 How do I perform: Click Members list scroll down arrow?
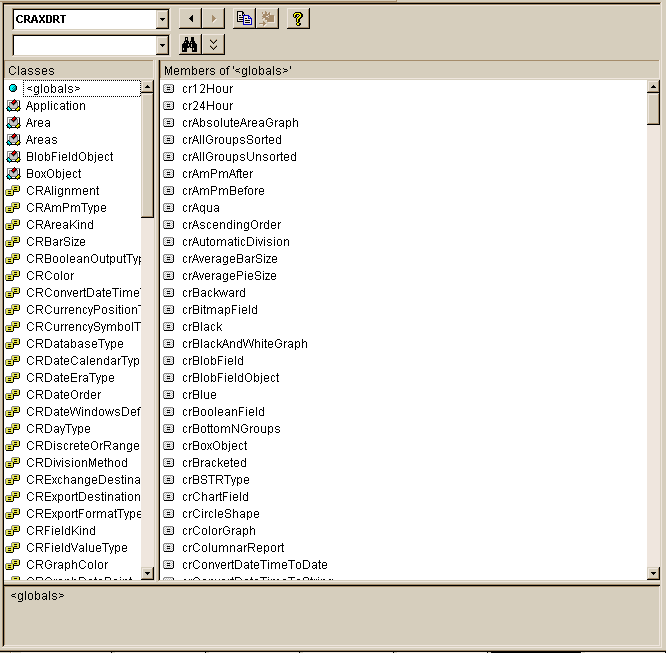653,573
